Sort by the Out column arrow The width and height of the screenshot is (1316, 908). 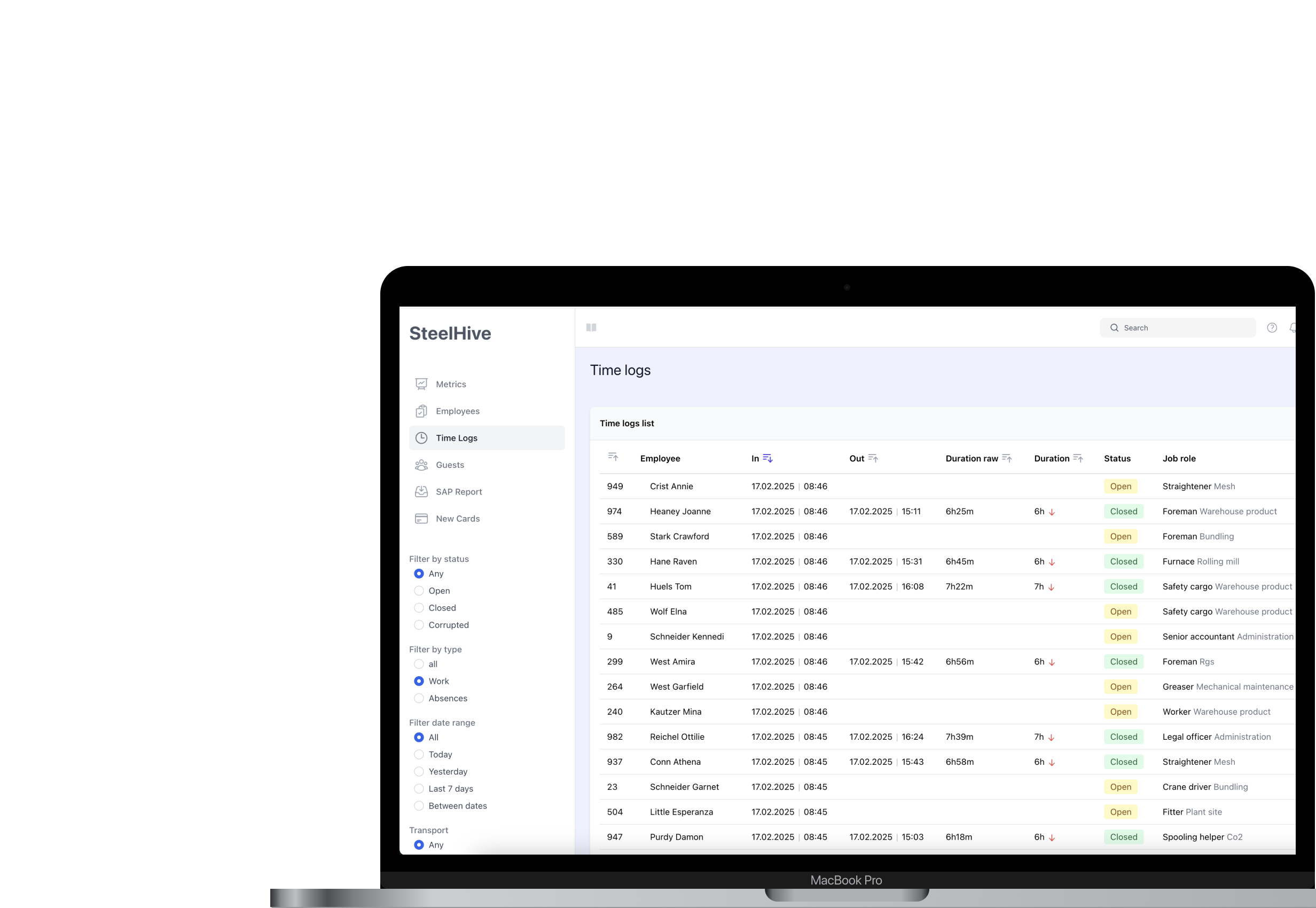[873, 459]
